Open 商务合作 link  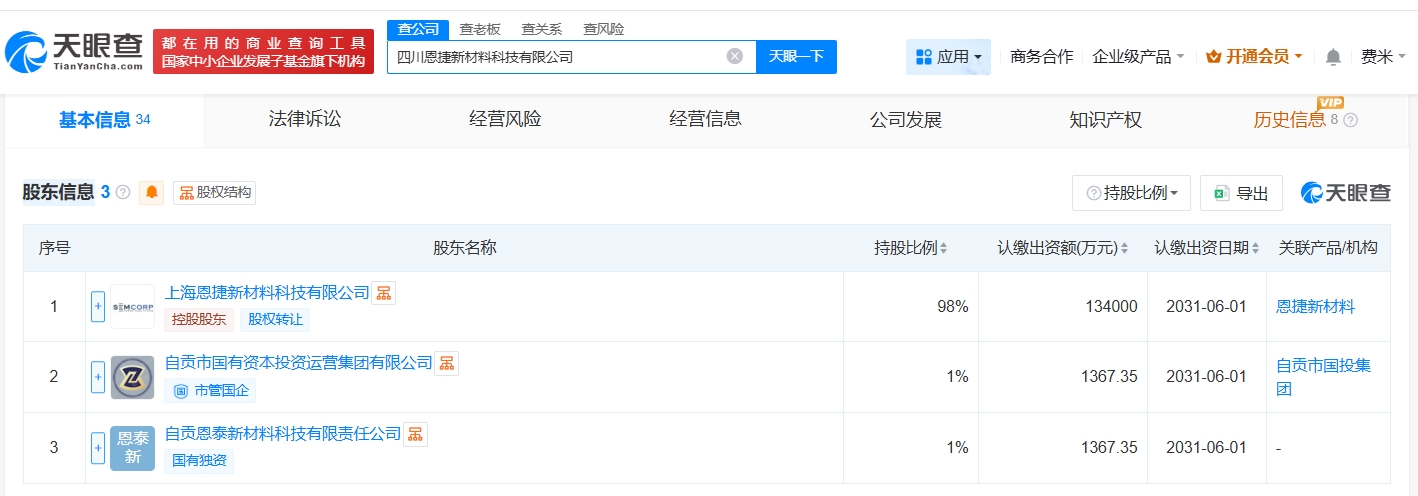click(x=1041, y=57)
